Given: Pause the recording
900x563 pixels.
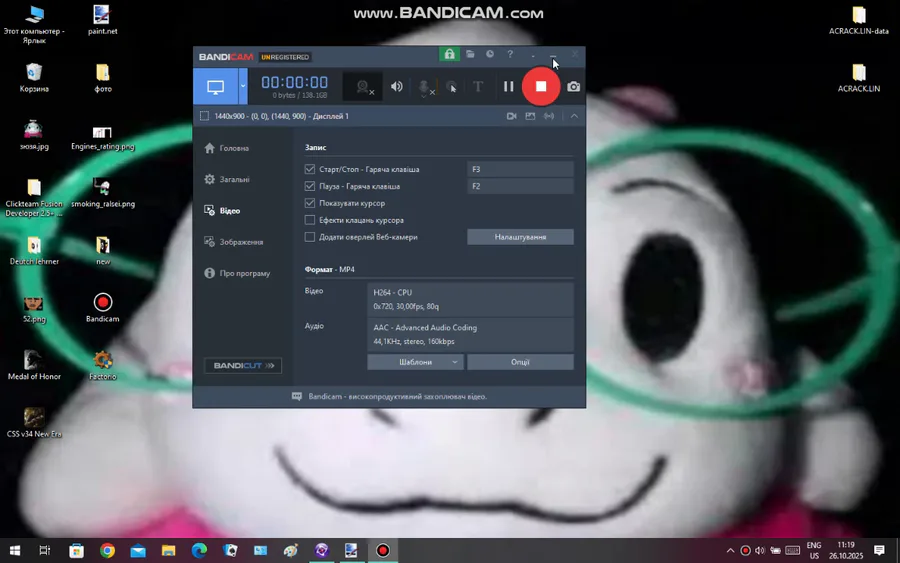Looking at the screenshot, I should pyautogui.click(x=509, y=87).
